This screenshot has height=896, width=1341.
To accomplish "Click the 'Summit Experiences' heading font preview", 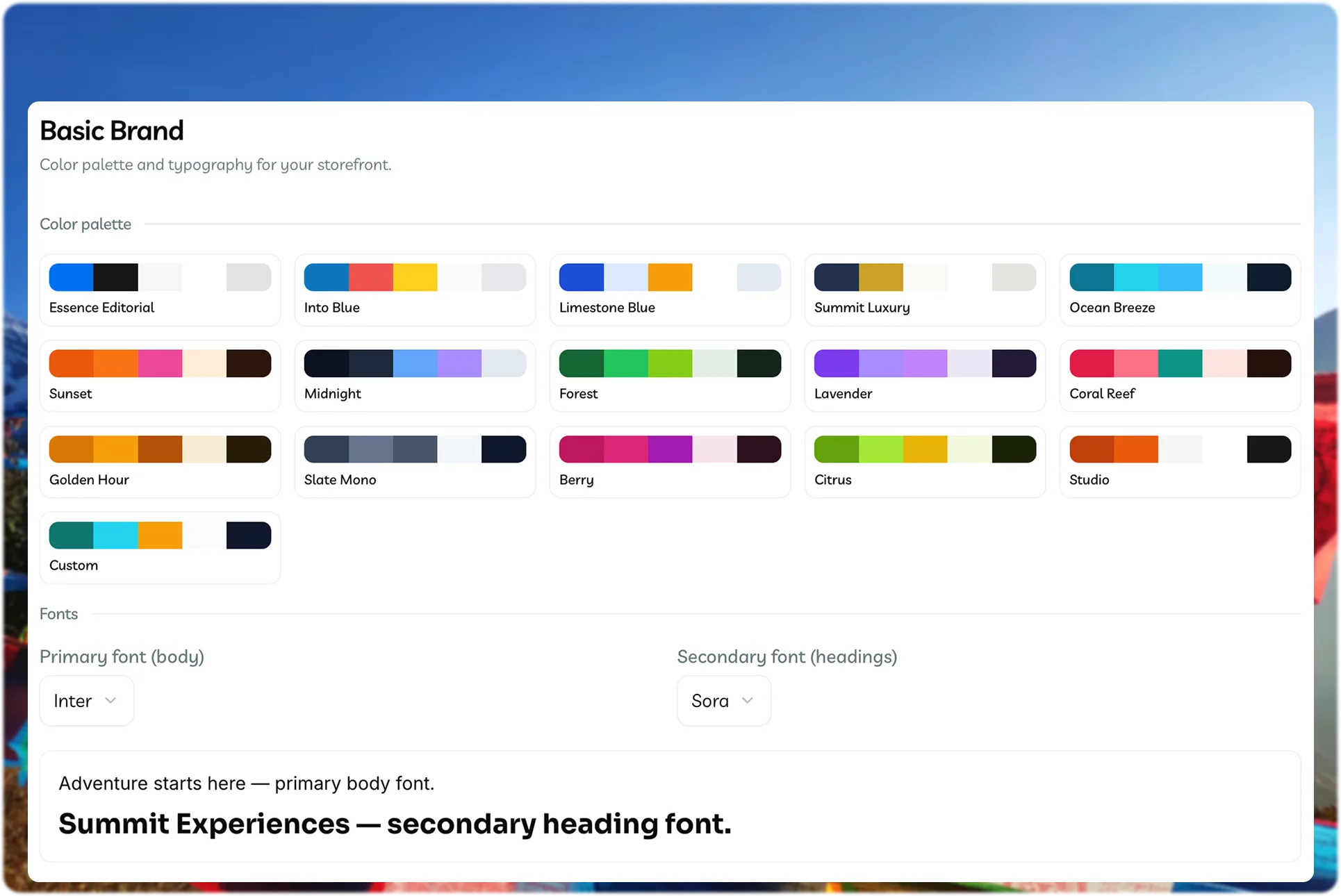I will [x=395, y=824].
